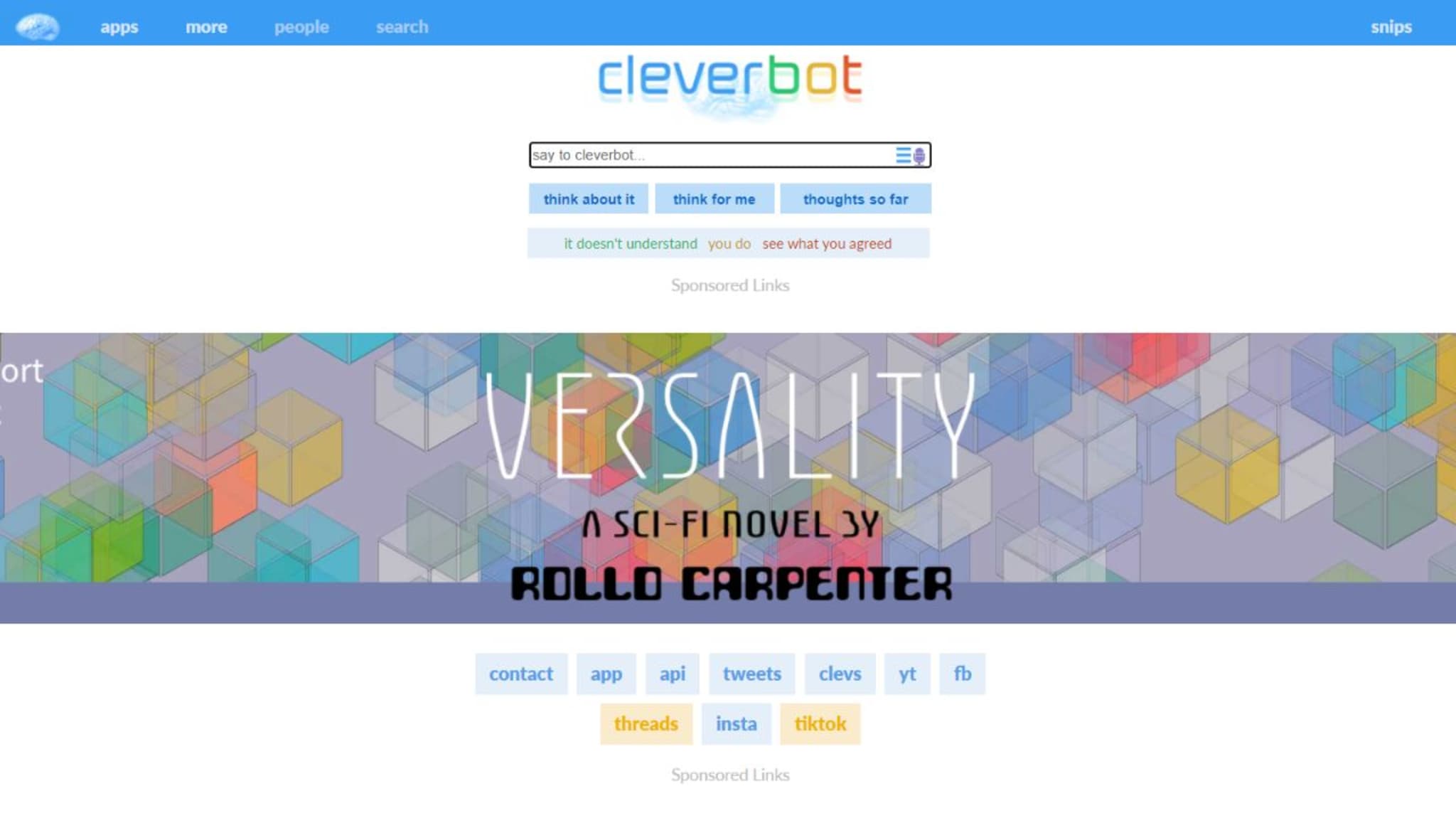Click the 'people' navigation icon
Viewport: 1456px width, 818px height.
[x=301, y=27]
